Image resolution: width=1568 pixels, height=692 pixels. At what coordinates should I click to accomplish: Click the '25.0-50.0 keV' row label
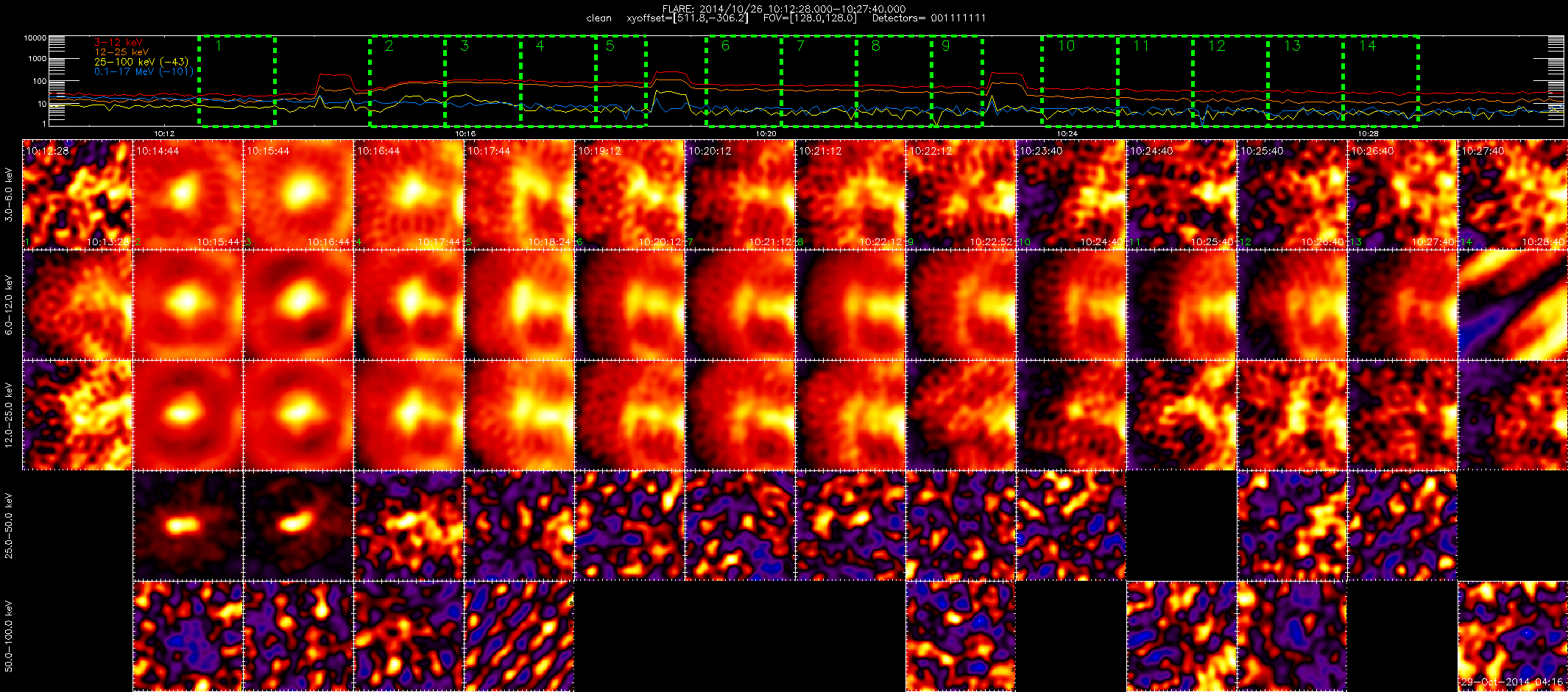point(9,526)
